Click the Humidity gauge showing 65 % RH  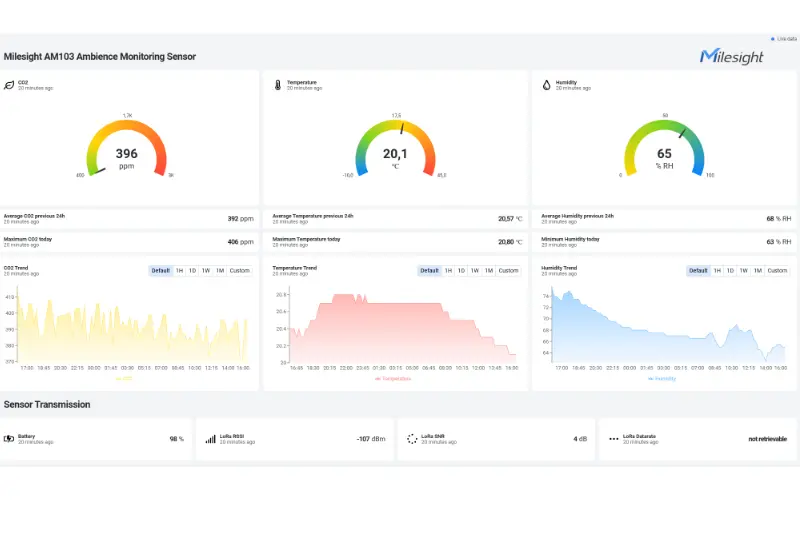click(x=664, y=148)
